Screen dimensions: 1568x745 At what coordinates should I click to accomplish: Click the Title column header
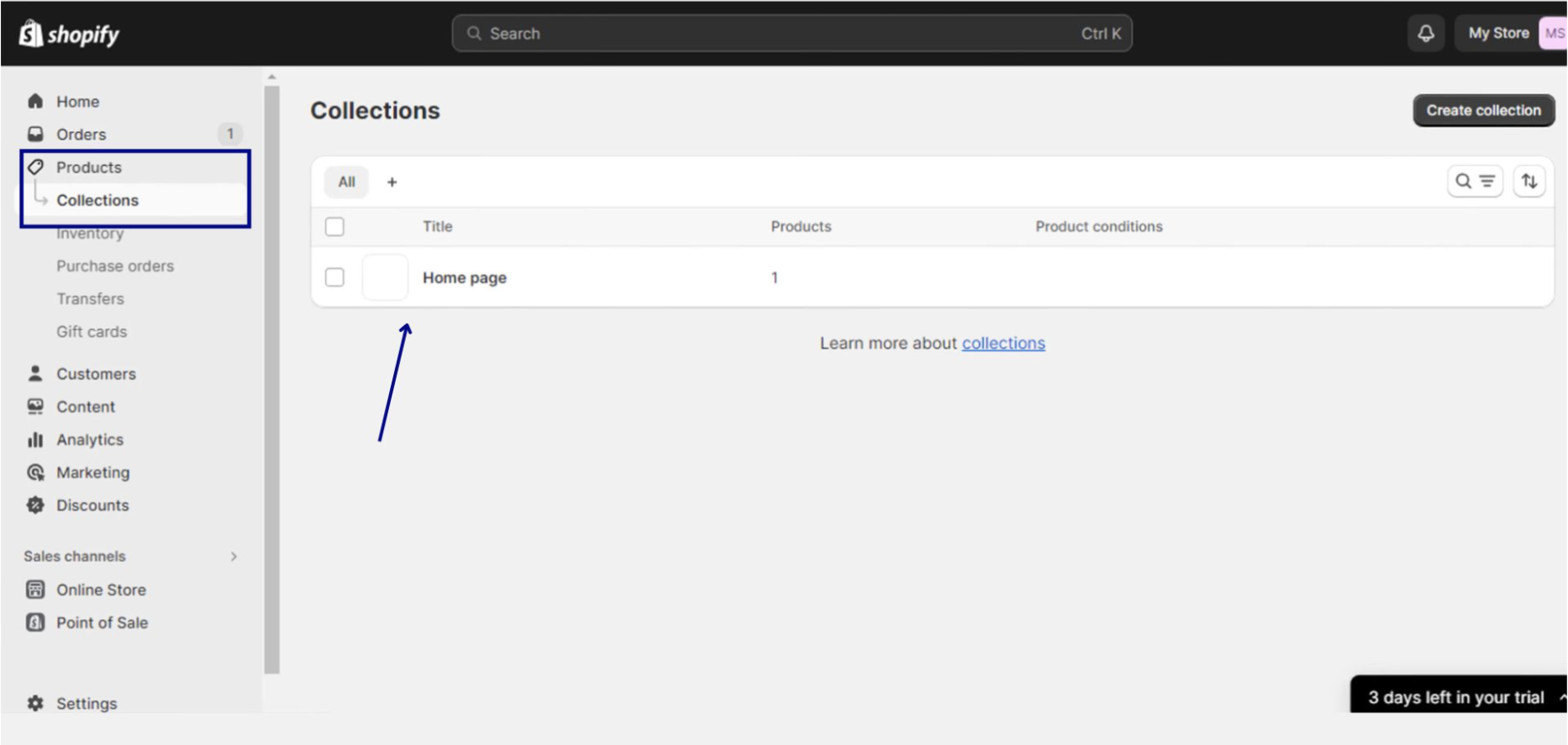(437, 226)
